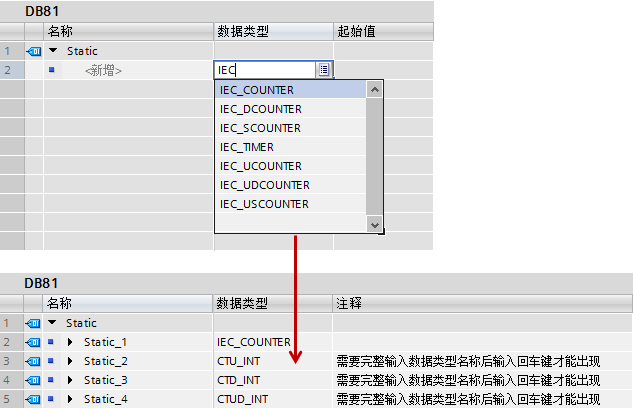Click the dropdown scrollbar down arrow
The image size is (633, 409).
pyautogui.click(x=375, y=224)
